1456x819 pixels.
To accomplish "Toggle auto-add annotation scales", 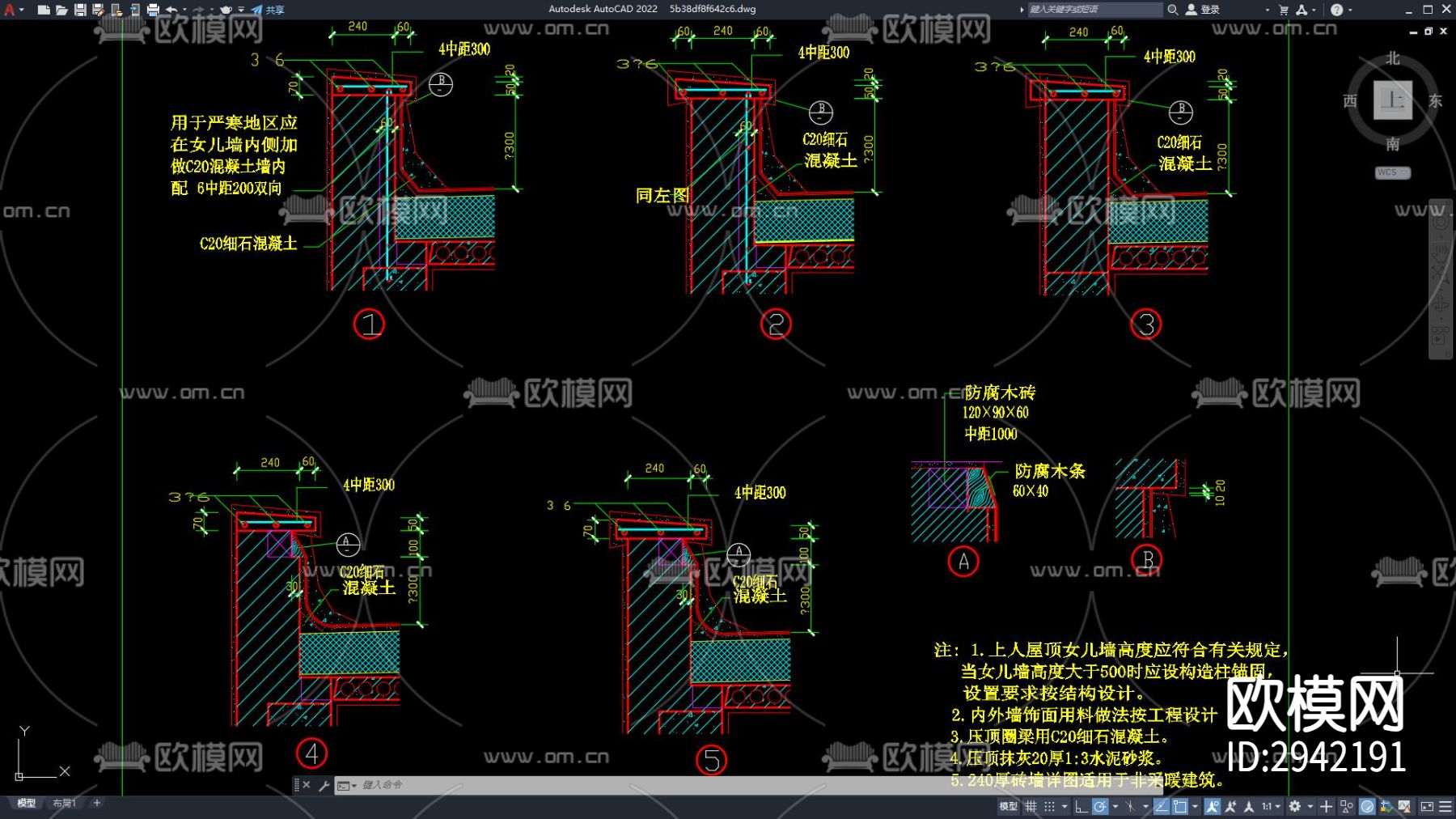I will (1230, 806).
